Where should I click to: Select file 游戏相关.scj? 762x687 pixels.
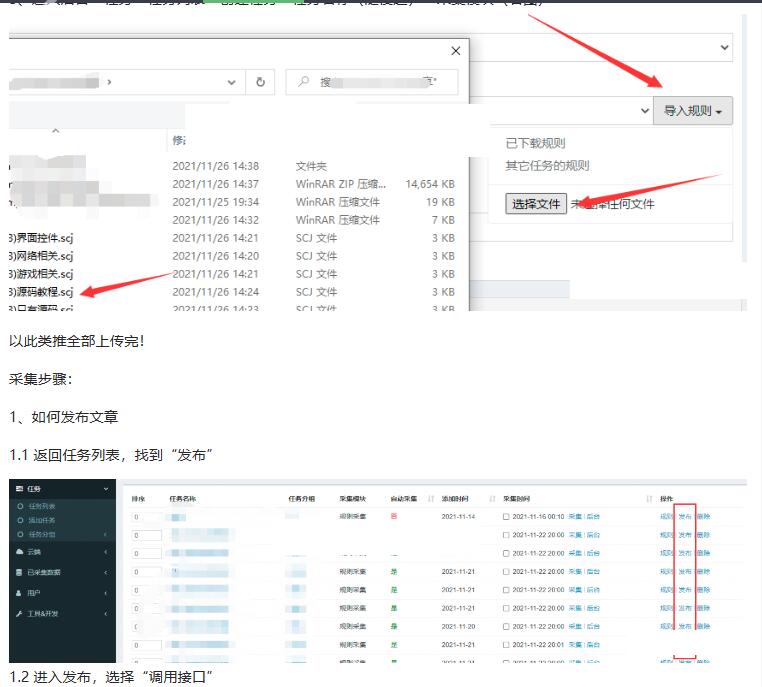[x=41, y=274]
